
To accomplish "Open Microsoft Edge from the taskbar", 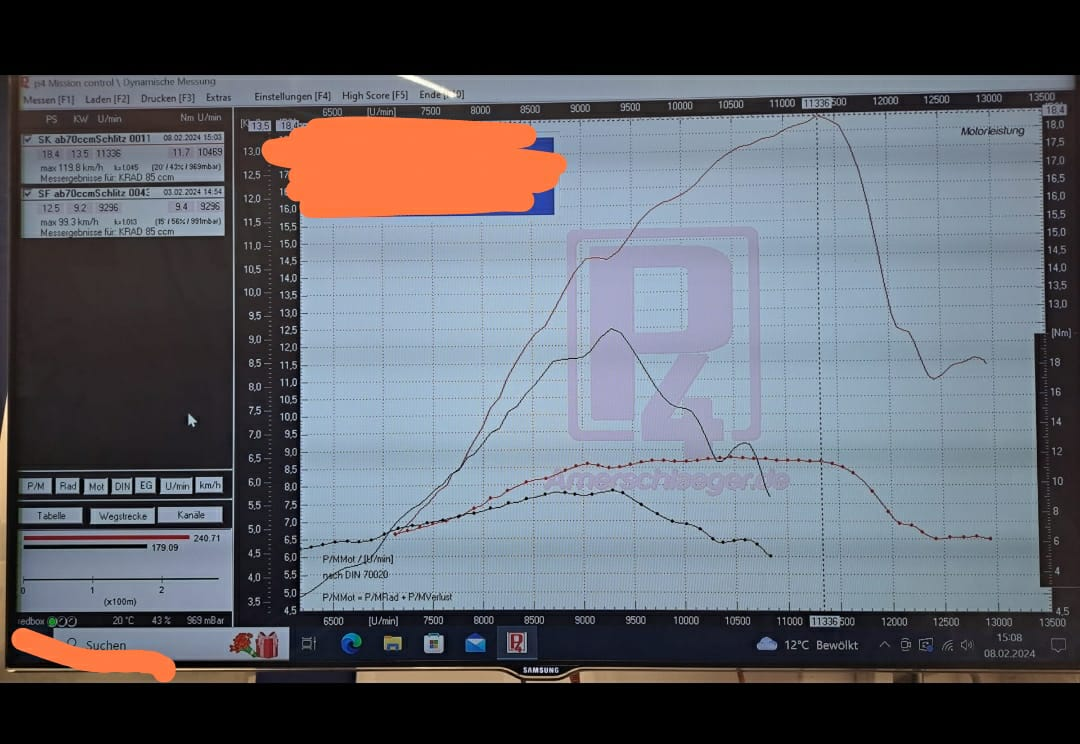I will (x=351, y=644).
